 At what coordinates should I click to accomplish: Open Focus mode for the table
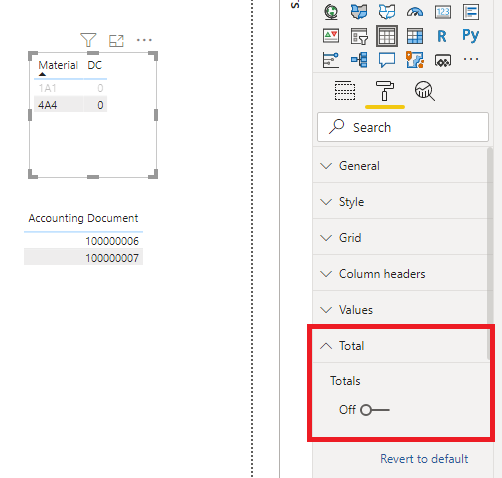click(116, 41)
